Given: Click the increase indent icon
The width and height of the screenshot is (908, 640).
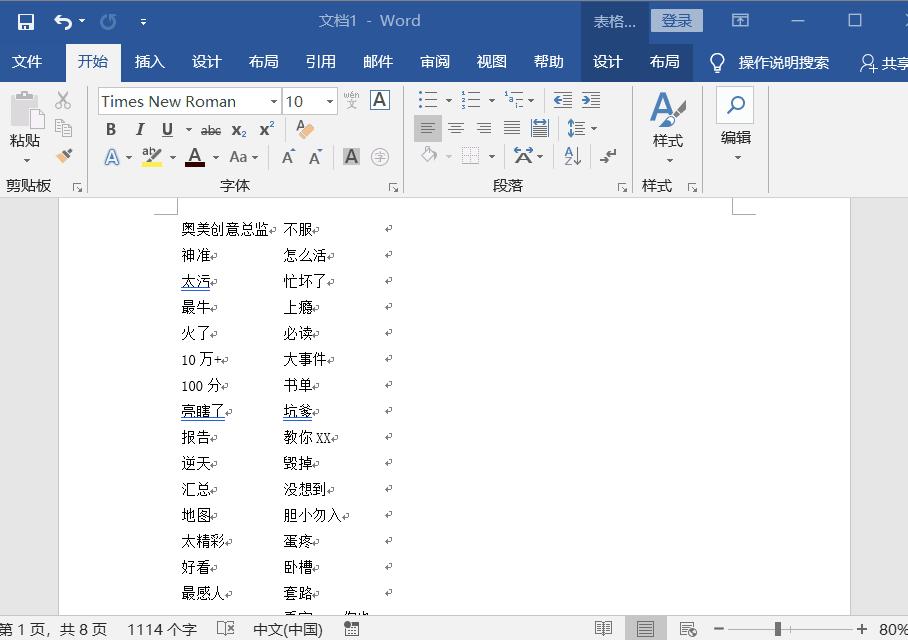Looking at the screenshot, I should [x=591, y=99].
